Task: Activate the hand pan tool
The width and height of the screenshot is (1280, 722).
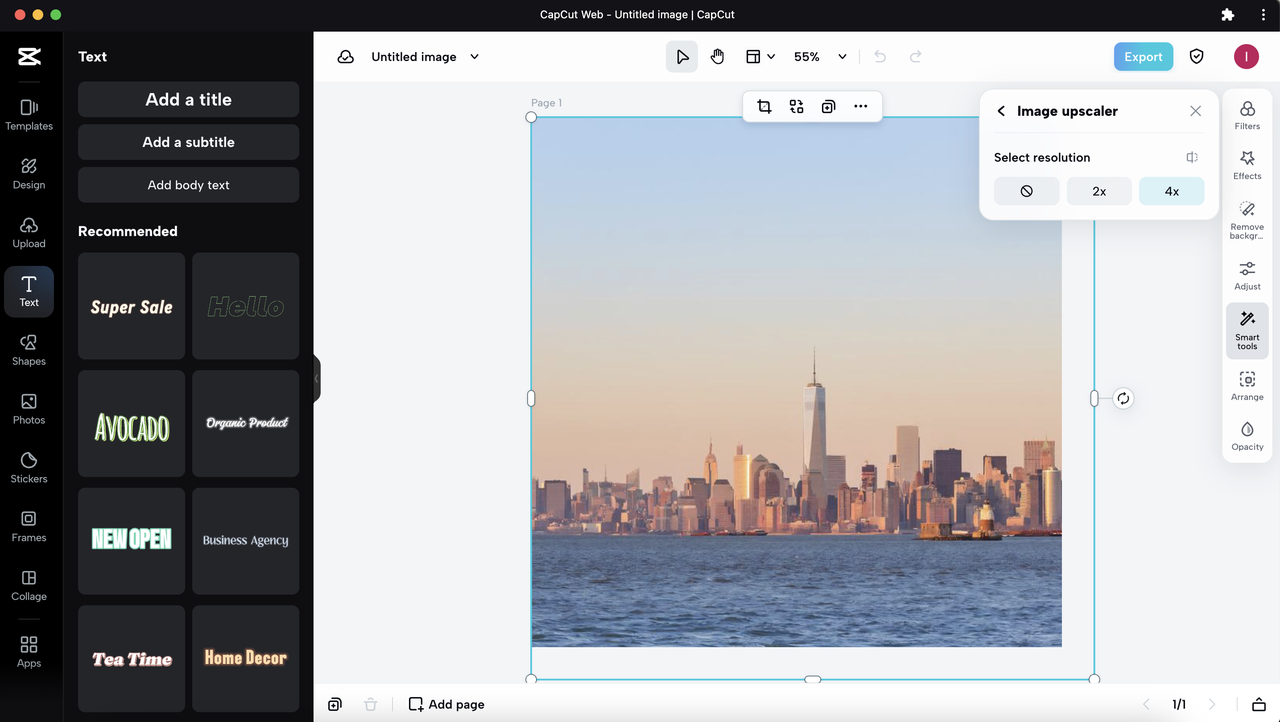Action: [x=717, y=57]
